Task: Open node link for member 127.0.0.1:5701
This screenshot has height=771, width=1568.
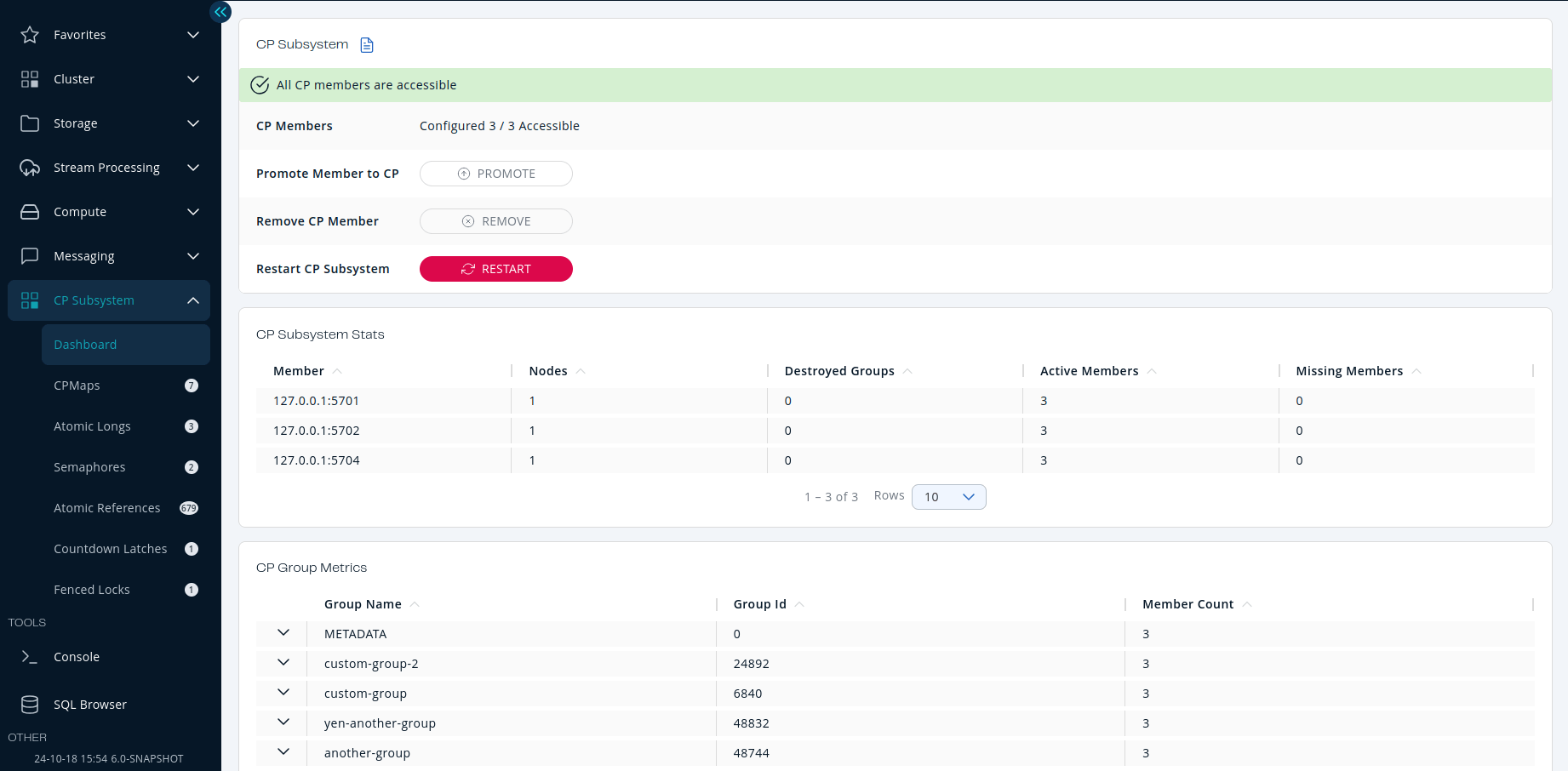Action: (x=532, y=401)
